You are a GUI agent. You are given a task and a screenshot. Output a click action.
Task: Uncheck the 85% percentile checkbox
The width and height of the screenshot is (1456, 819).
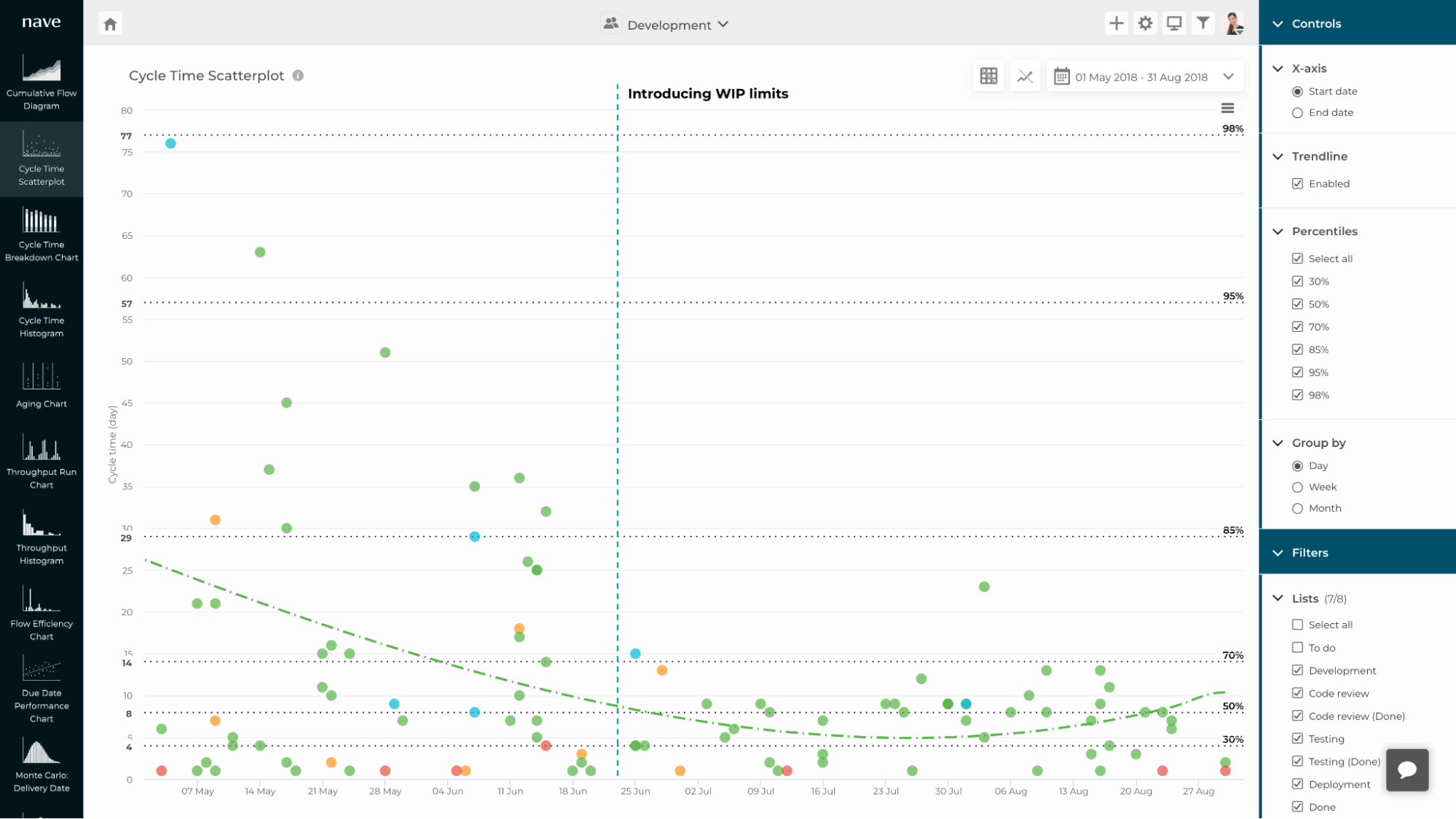[1297, 349]
